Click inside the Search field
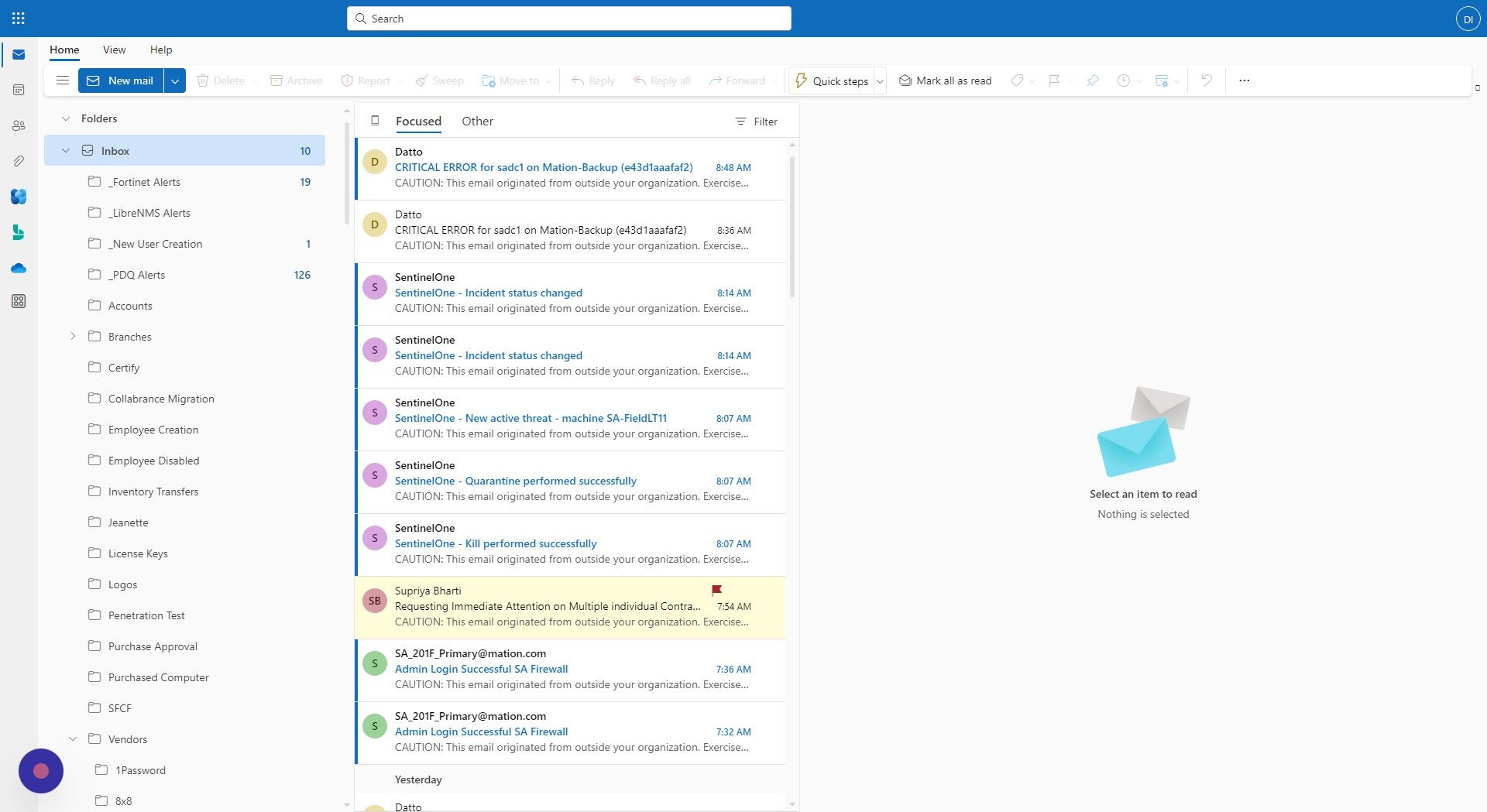The image size is (1487, 812). [569, 18]
